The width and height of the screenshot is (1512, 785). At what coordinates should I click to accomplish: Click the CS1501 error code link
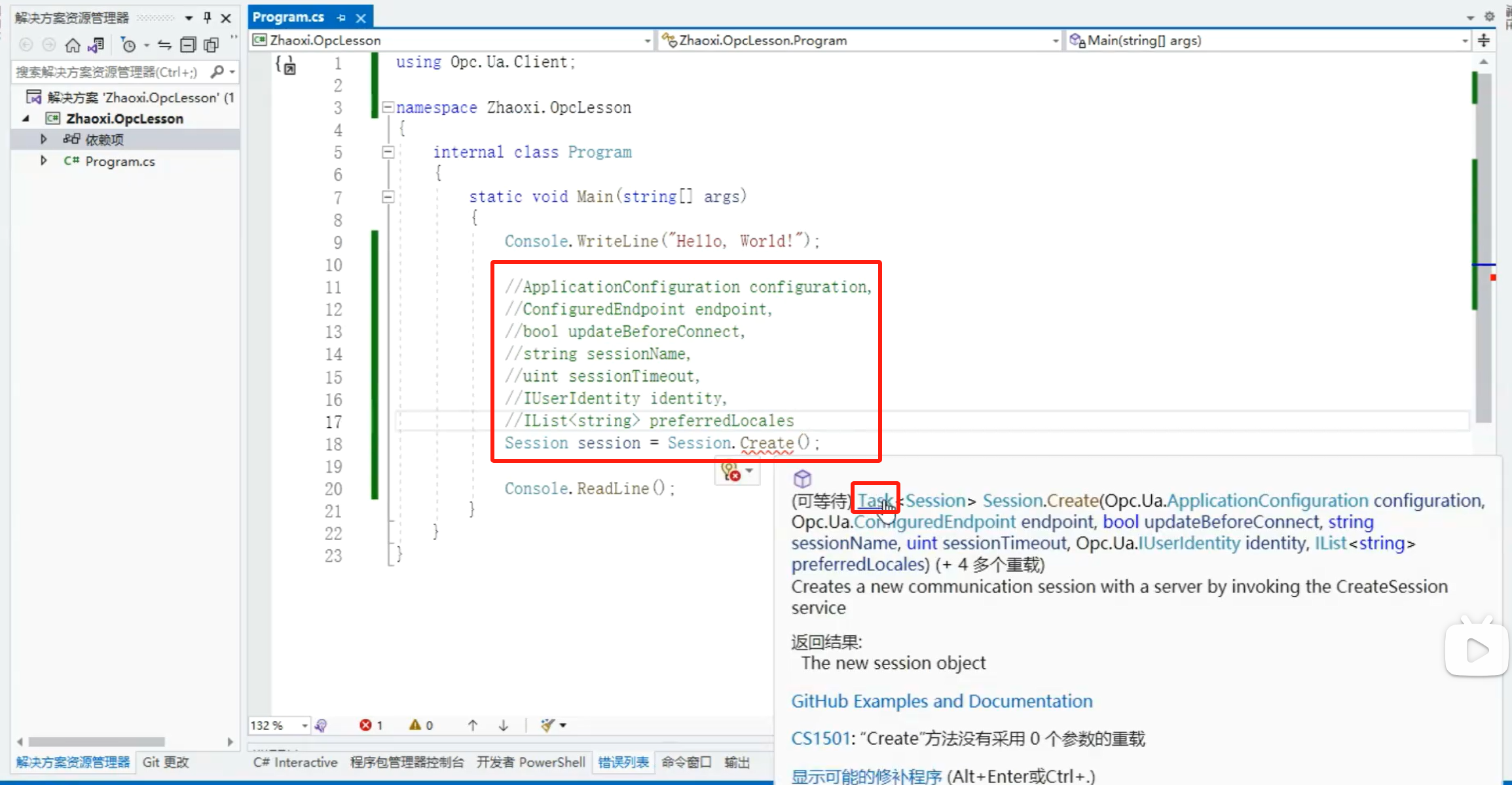click(x=821, y=739)
